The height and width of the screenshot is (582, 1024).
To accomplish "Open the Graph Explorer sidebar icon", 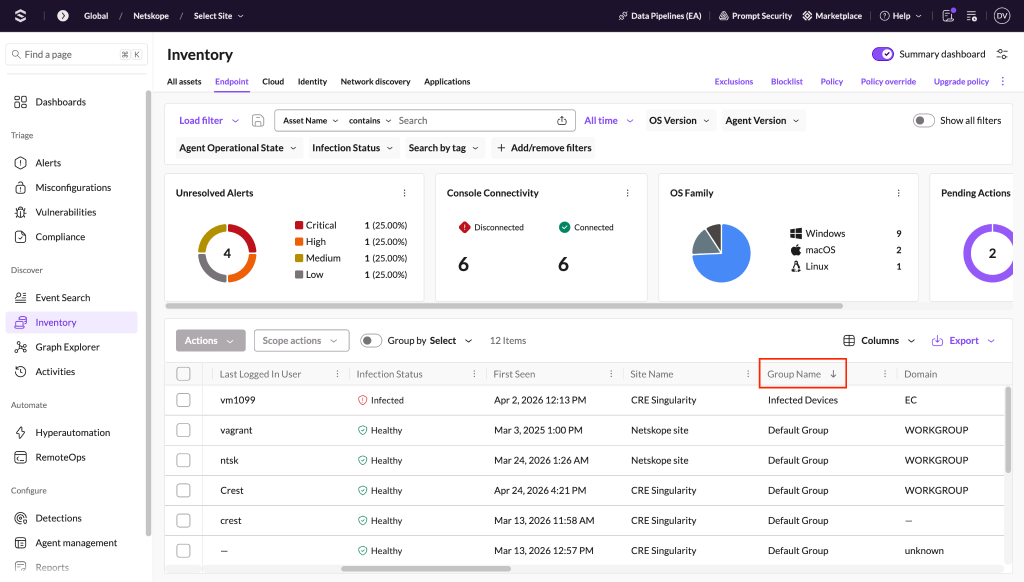I will [x=21, y=347].
